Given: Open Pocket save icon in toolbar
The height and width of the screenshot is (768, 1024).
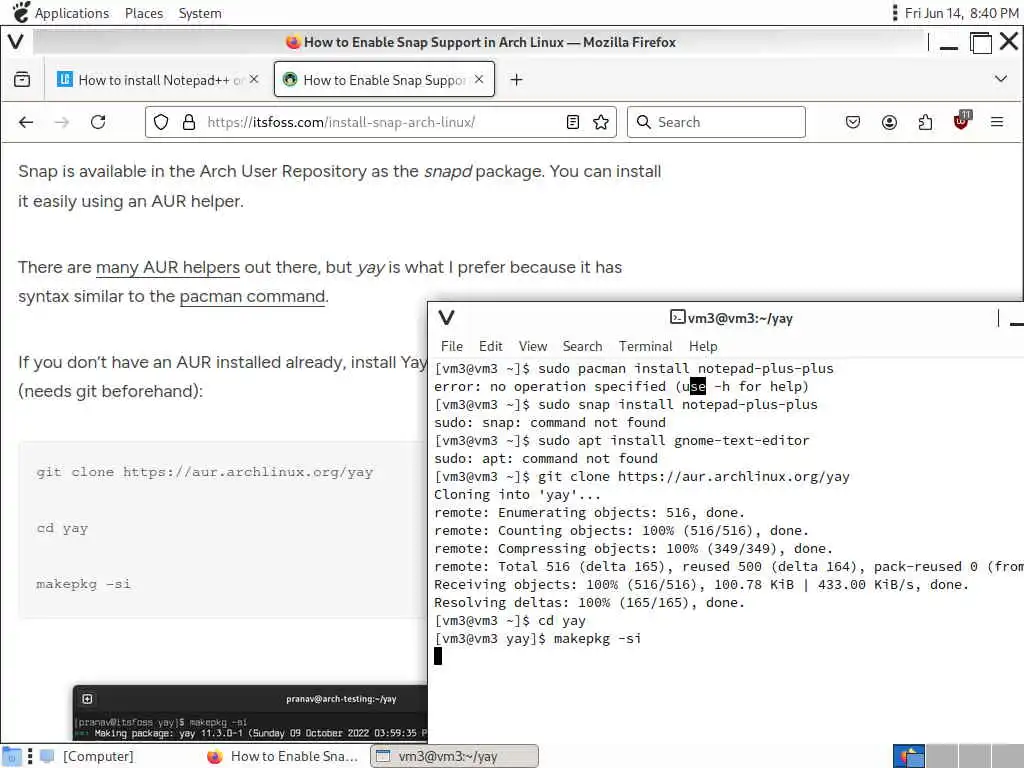Looking at the screenshot, I should (853, 122).
